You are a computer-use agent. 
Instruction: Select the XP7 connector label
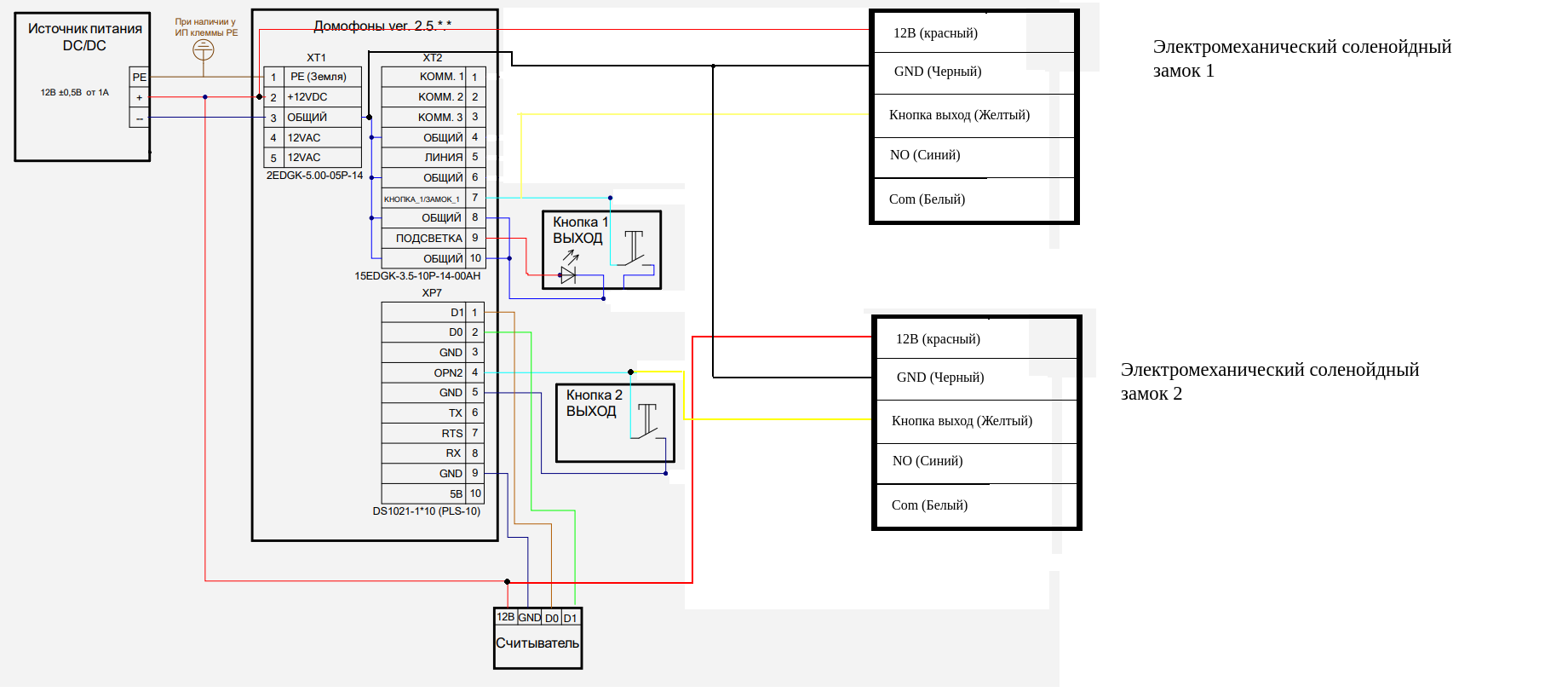coord(432,293)
